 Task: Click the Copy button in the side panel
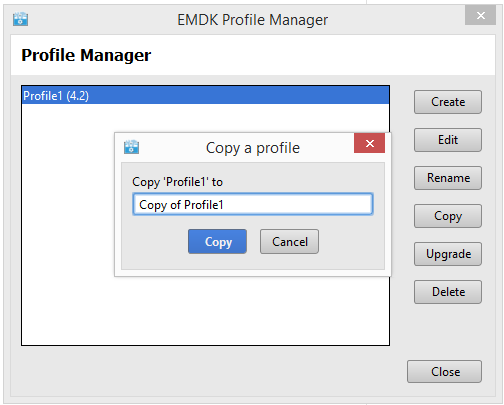point(448,216)
